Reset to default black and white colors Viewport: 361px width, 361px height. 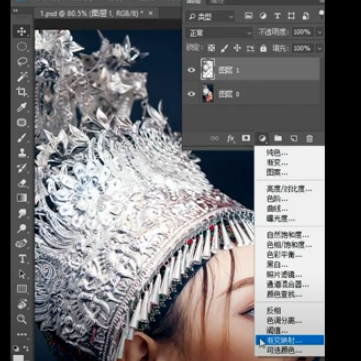pyautogui.click(x=16, y=348)
